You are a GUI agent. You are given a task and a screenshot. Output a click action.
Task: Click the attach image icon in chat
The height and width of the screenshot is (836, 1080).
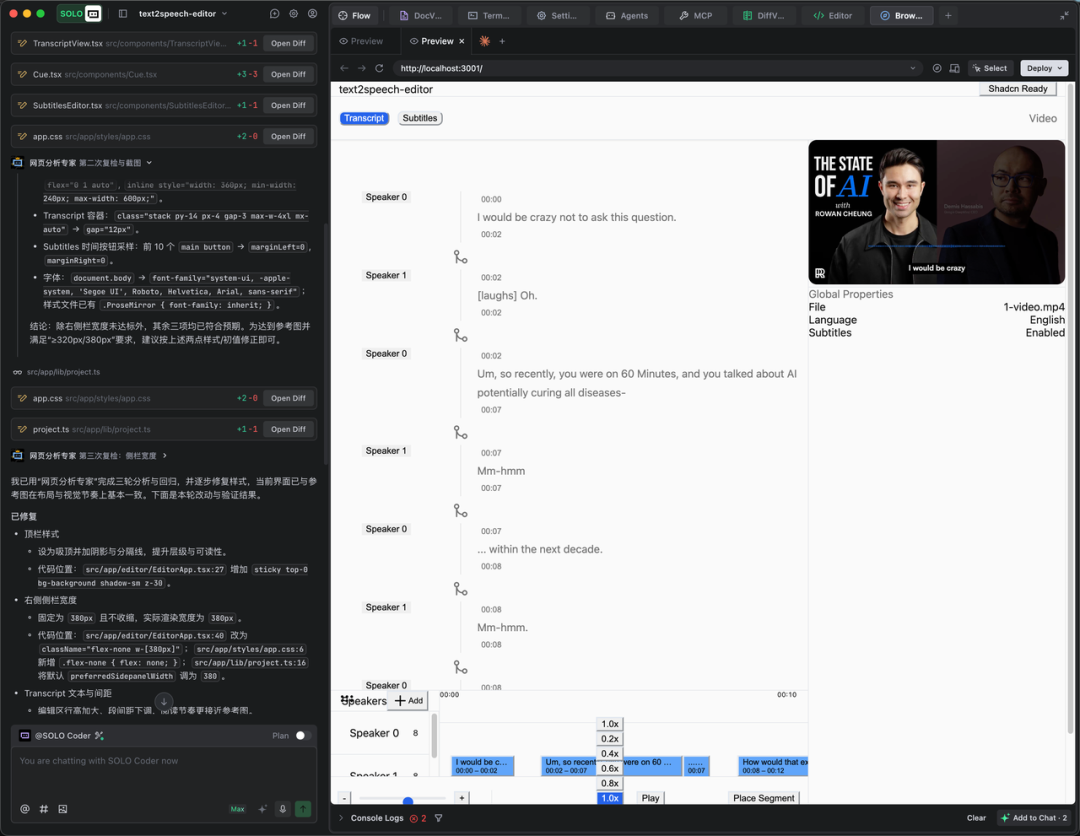tap(63, 809)
